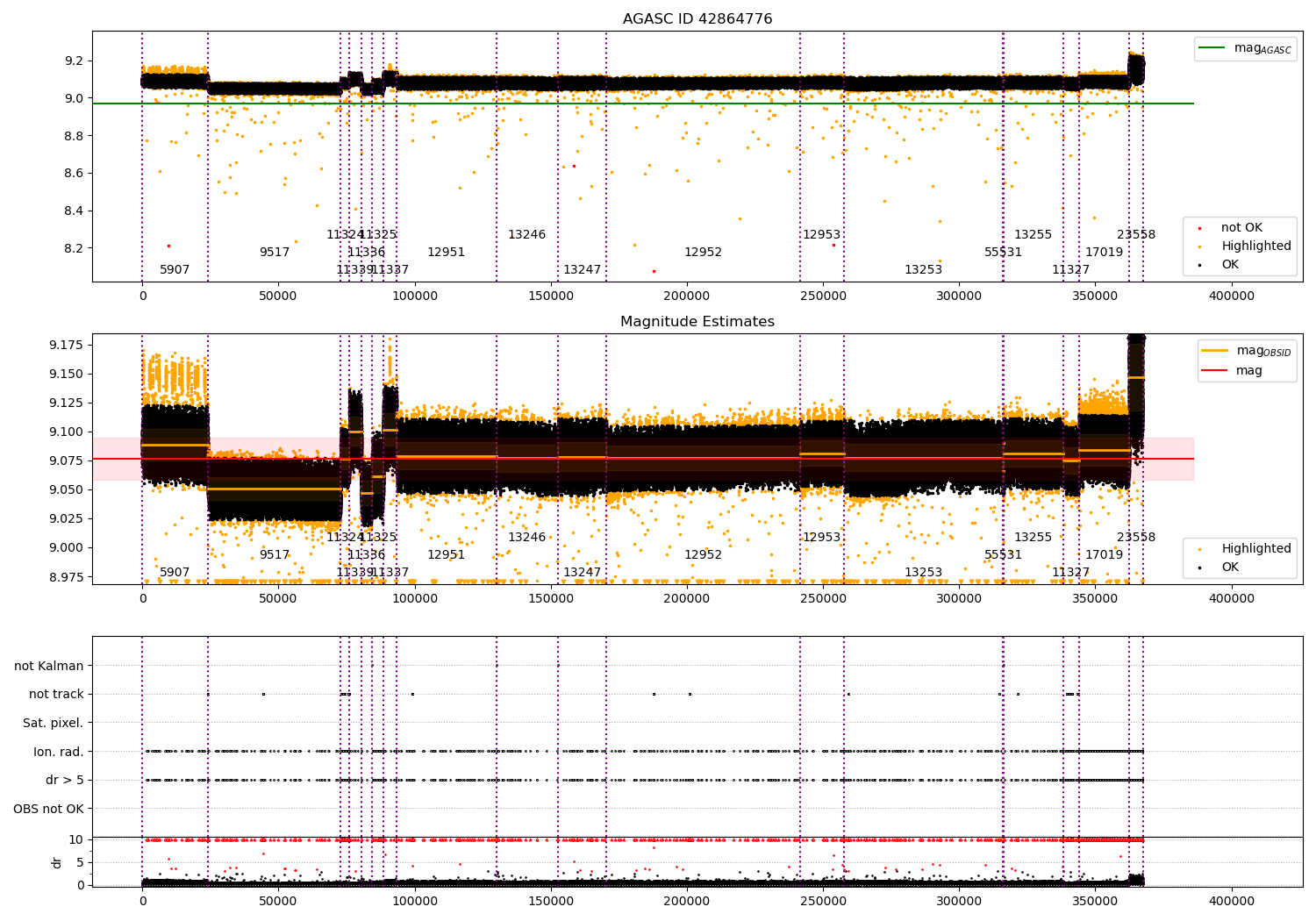Image resolution: width=1316 pixels, height=921 pixels.
Task: Click OBSID label 13246 in AGASC ID plot
Action: tap(527, 234)
